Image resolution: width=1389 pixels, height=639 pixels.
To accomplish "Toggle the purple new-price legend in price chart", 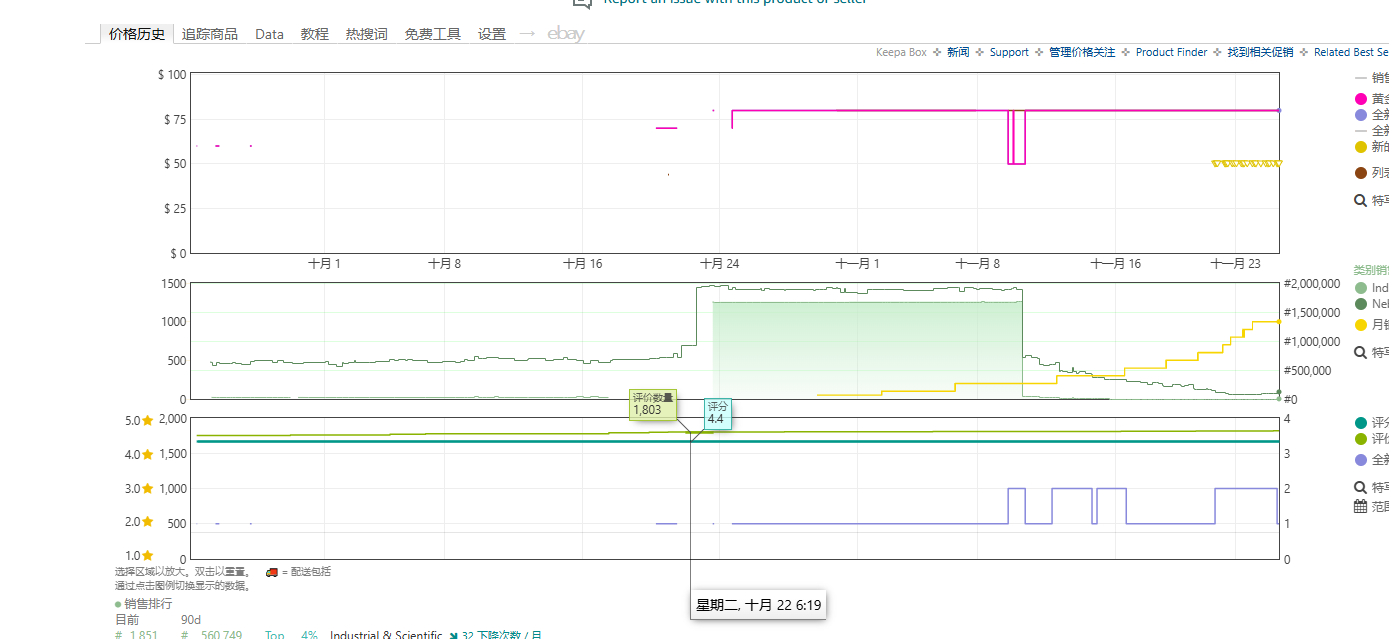I will [1360, 115].
